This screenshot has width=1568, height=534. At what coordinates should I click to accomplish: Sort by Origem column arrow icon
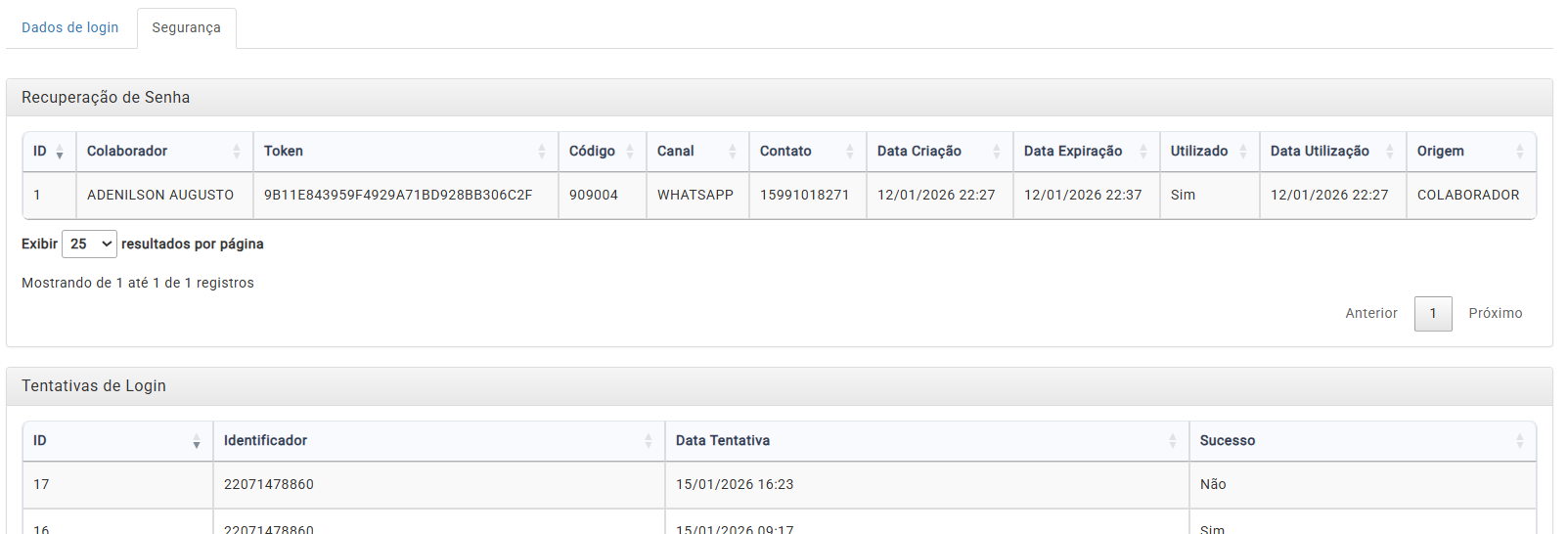(x=1520, y=152)
